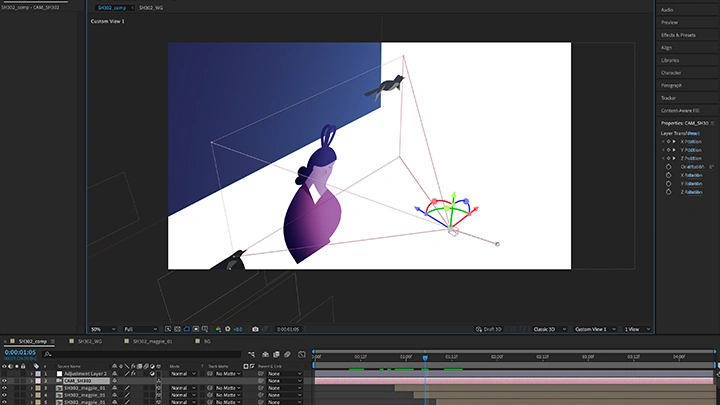720x405 pixels.
Task: Click the Z Position stopwatch icon
Action: (668, 160)
